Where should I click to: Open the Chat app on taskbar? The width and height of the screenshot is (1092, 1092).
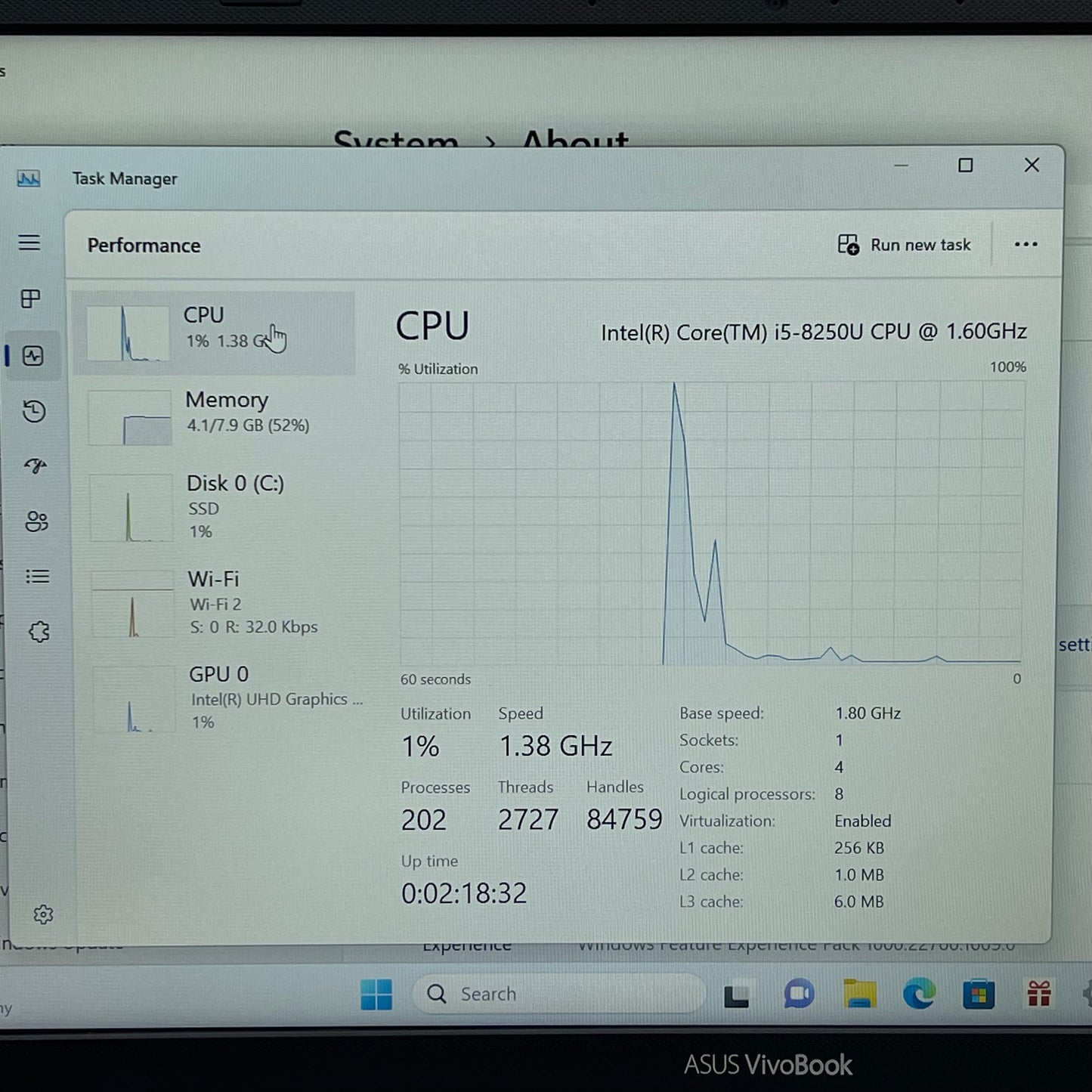click(x=798, y=995)
